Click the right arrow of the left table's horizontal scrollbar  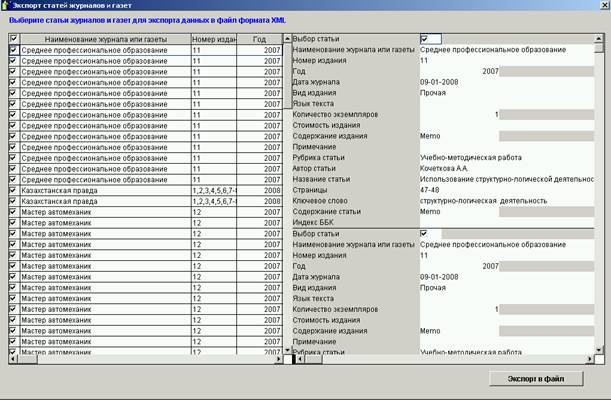click(278, 359)
